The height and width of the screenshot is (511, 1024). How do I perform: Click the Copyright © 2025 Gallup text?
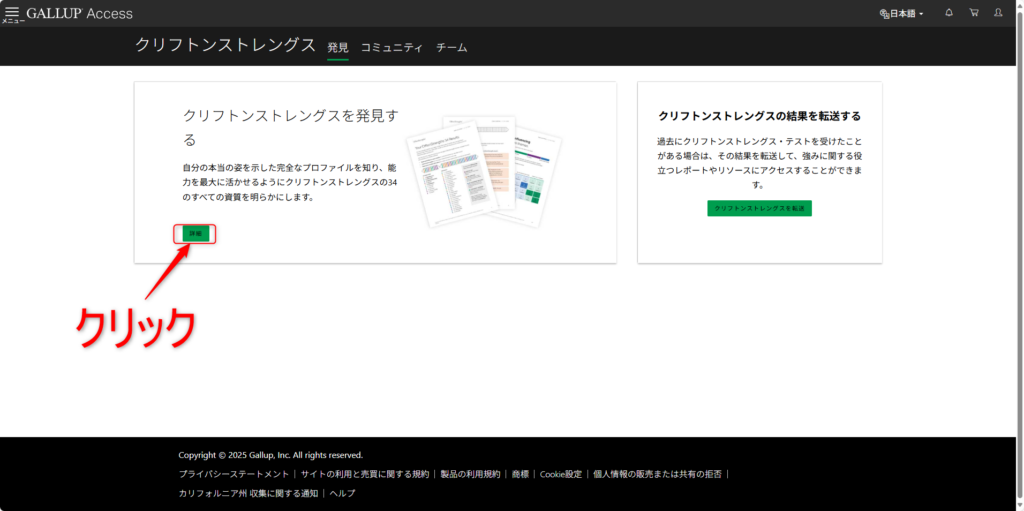pyautogui.click(x=270, y=455)
